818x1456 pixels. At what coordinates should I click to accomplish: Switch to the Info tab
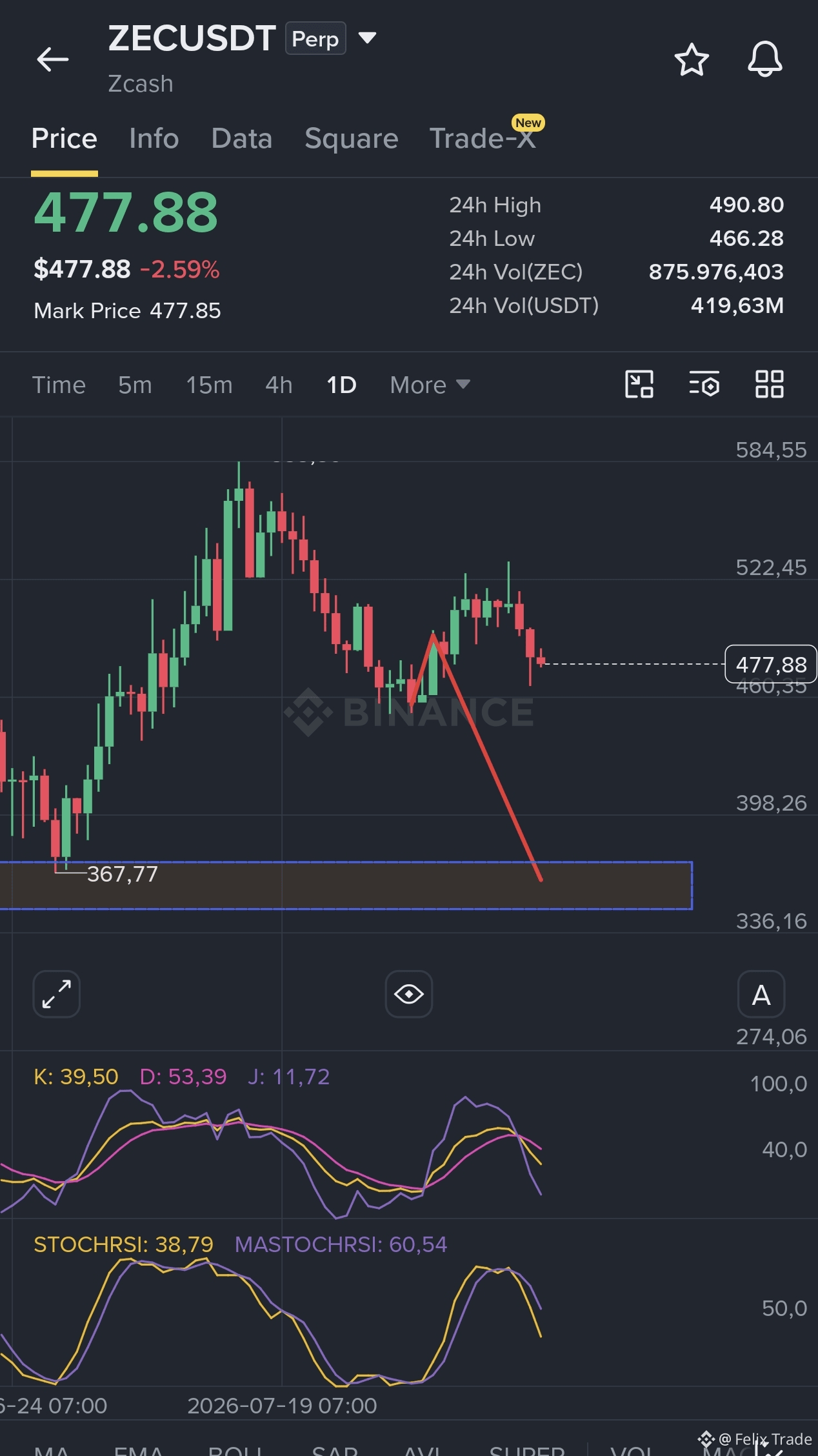pos(154,139)
